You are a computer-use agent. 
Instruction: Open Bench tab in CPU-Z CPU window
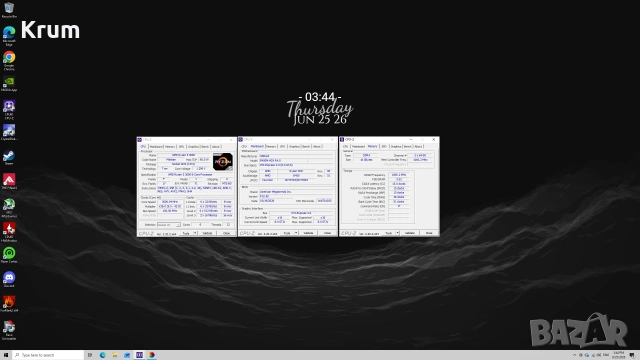205,147
